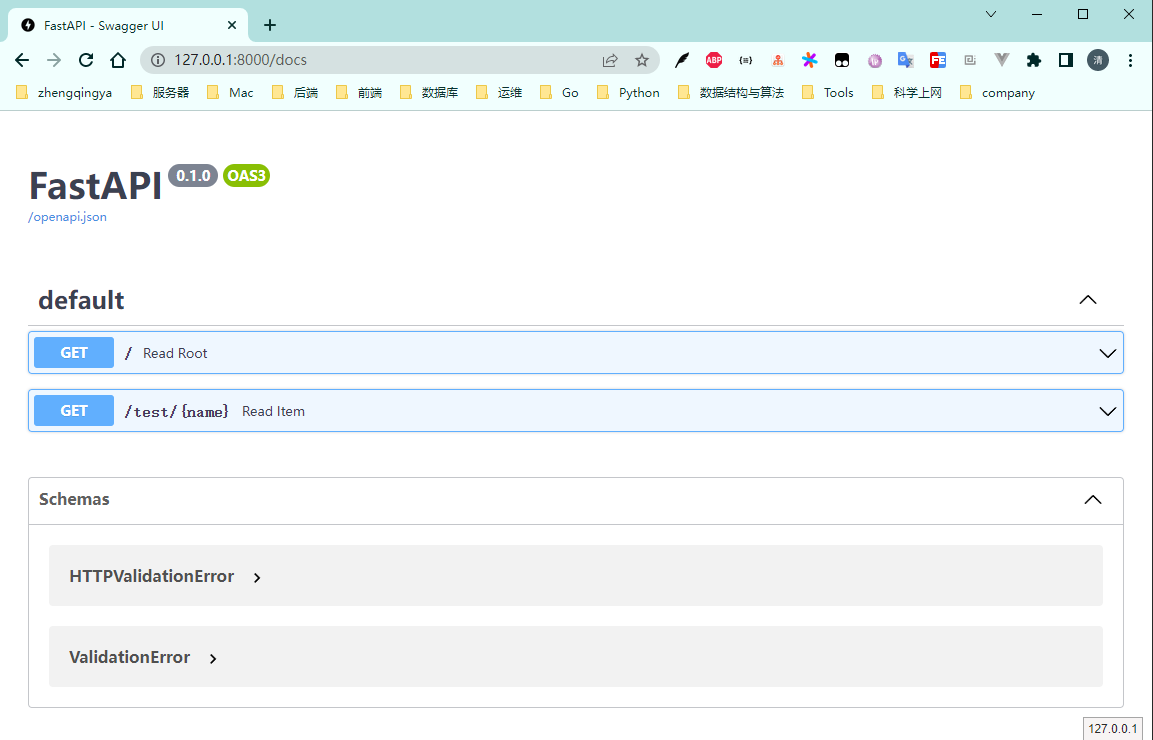The height and width of the screenshot is (740, 1153).
Task: Click the Schemas heading
Action: [x=74, y=499]
